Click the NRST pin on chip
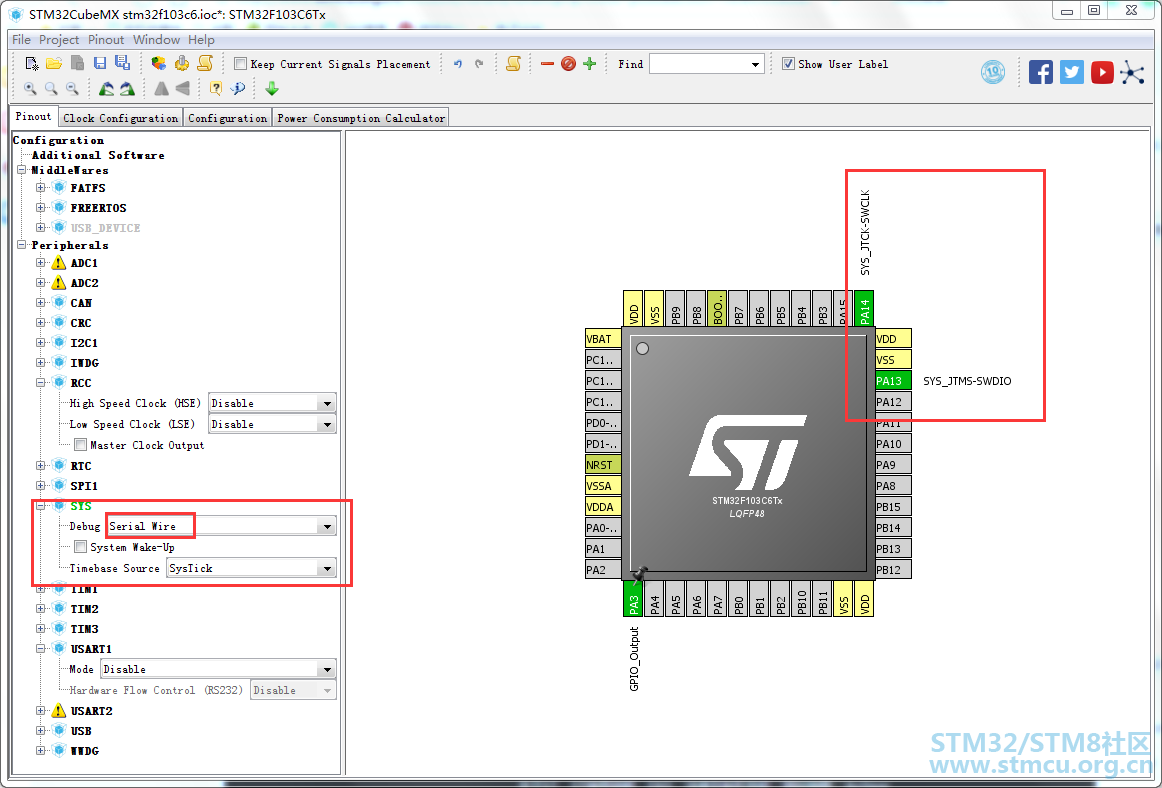Image resolution: width=1162 pixels, height=788 pixels. (603, 465)
